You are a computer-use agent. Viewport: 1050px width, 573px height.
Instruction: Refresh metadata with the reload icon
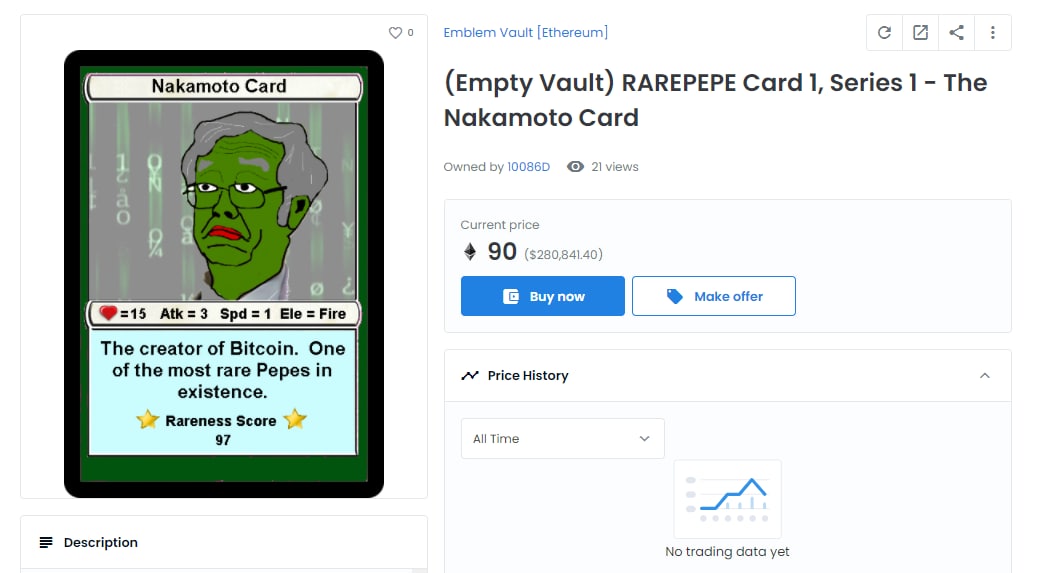(885, 33)
